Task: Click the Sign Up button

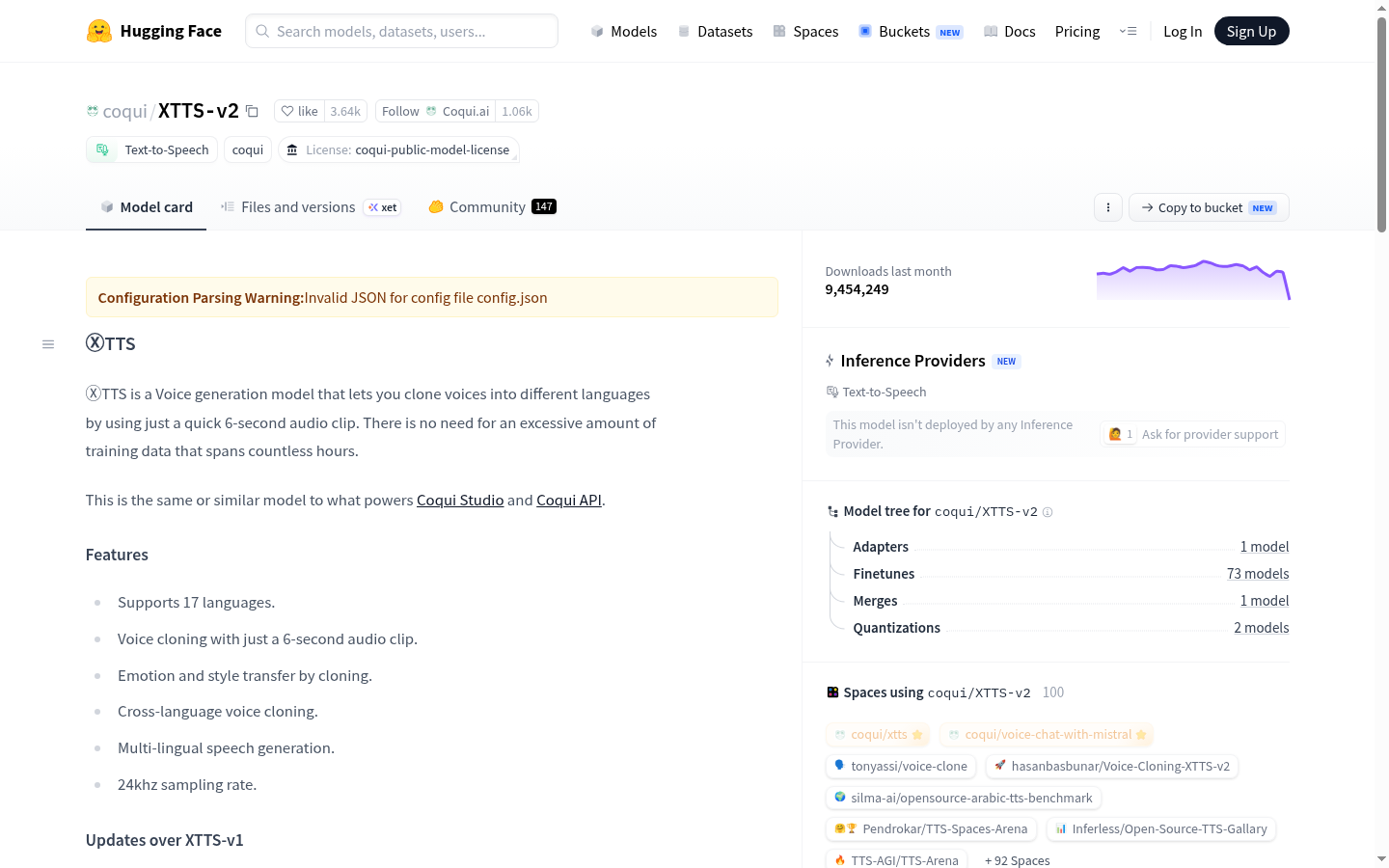Action: click(x=1251, y=31)
